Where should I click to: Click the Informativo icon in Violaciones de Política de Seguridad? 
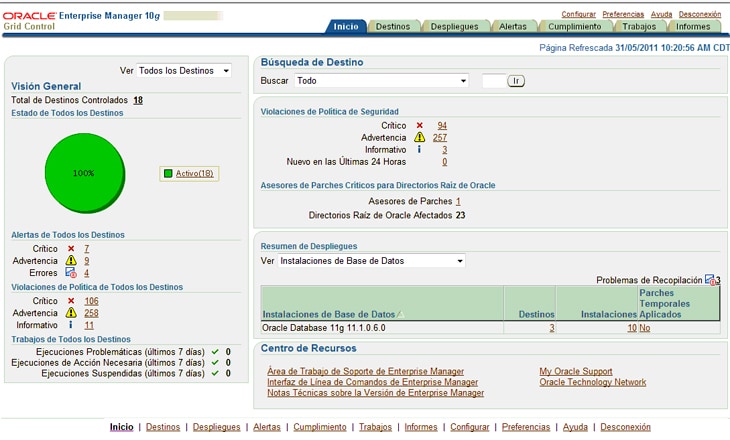419,149
